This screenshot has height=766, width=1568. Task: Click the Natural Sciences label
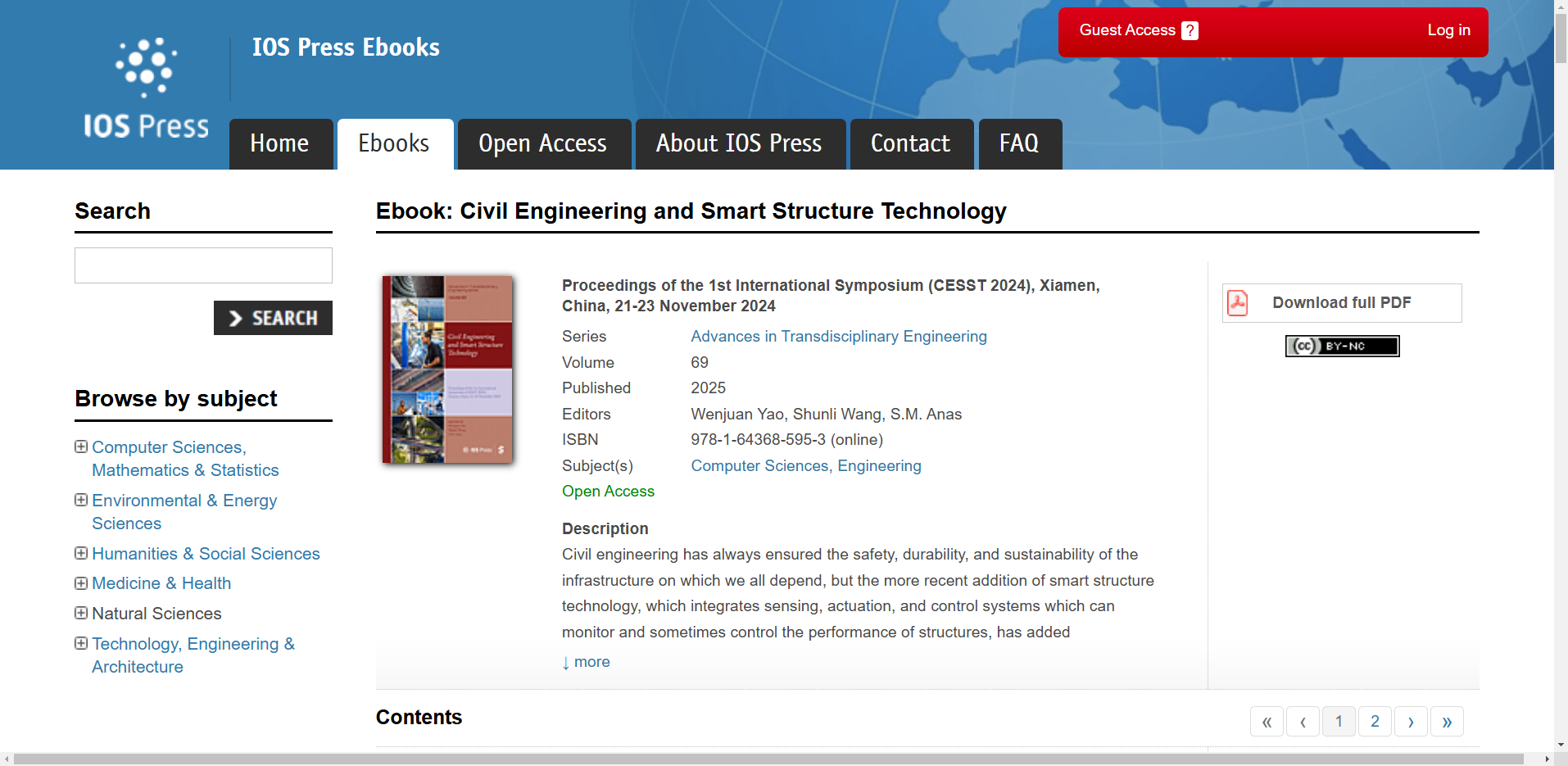tap(156, 614)
